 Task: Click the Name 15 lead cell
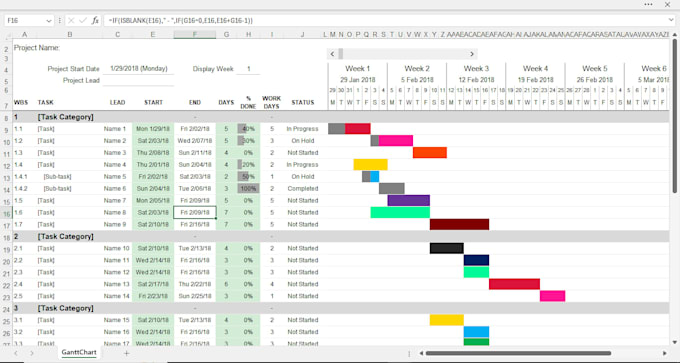click(117, 320)
